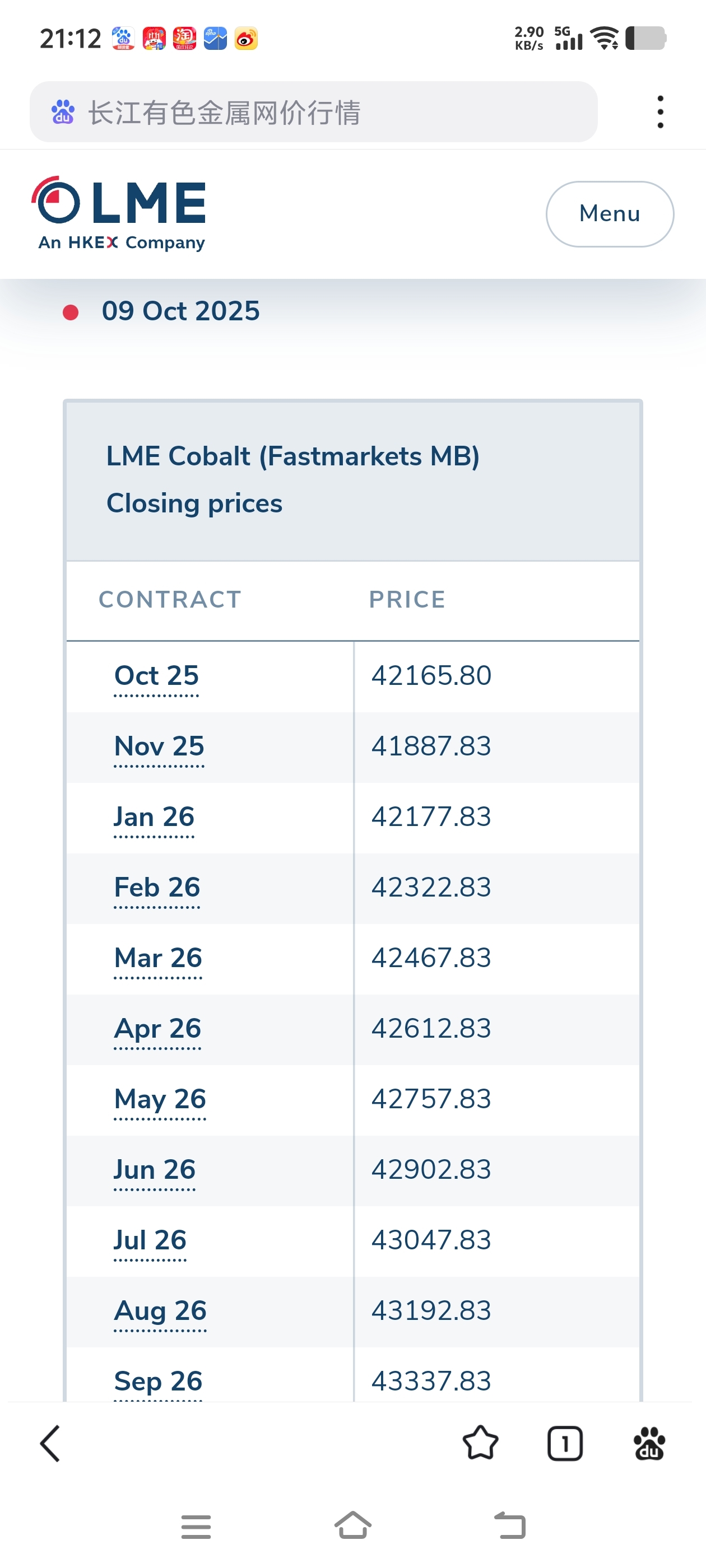Open the Aug 26 contract link
The width and height of the screenshot is (706, 1568).
click(x=160, y=1310)
